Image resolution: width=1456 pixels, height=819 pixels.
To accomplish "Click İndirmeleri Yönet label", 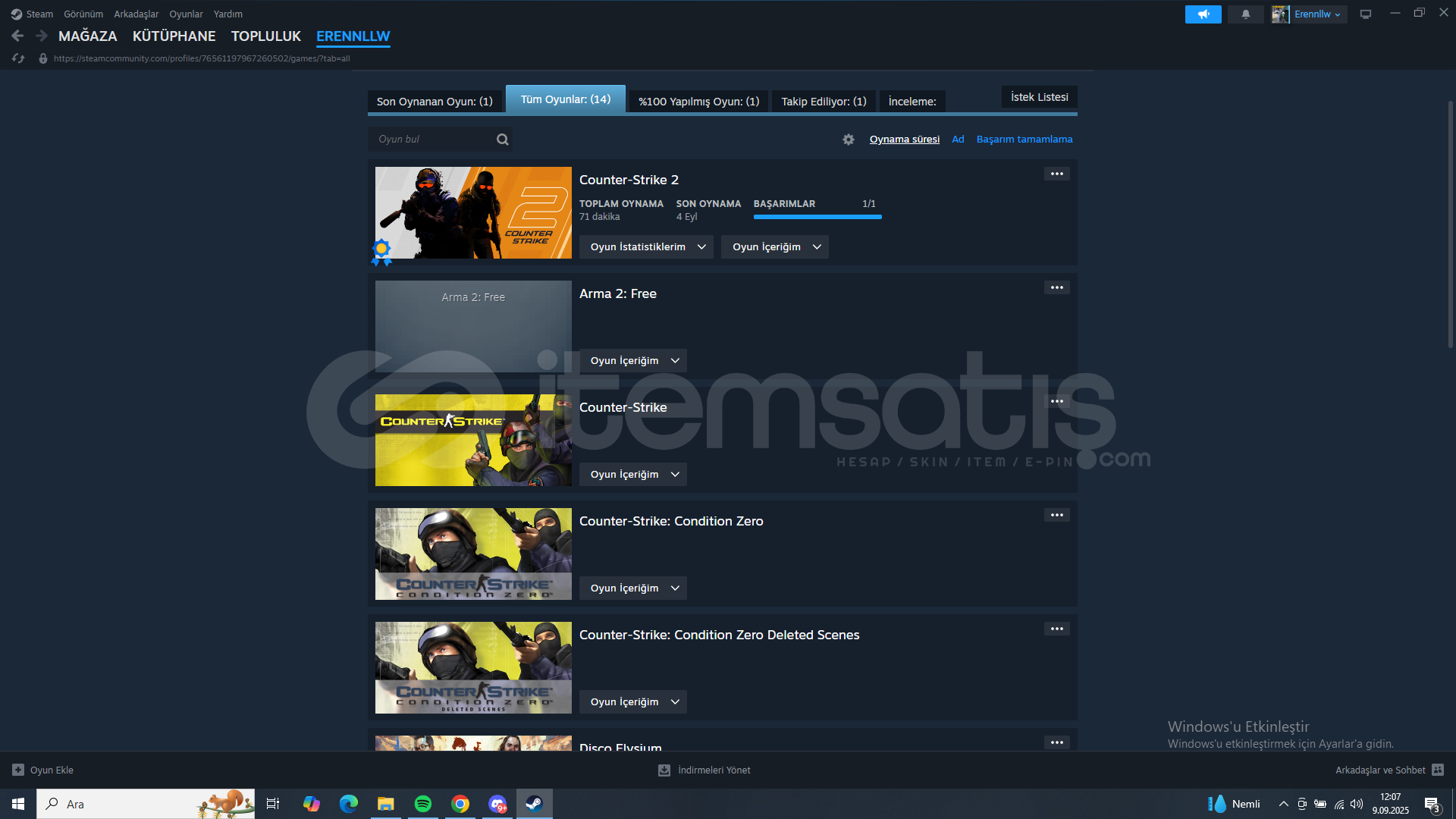I will coord(714,770).
